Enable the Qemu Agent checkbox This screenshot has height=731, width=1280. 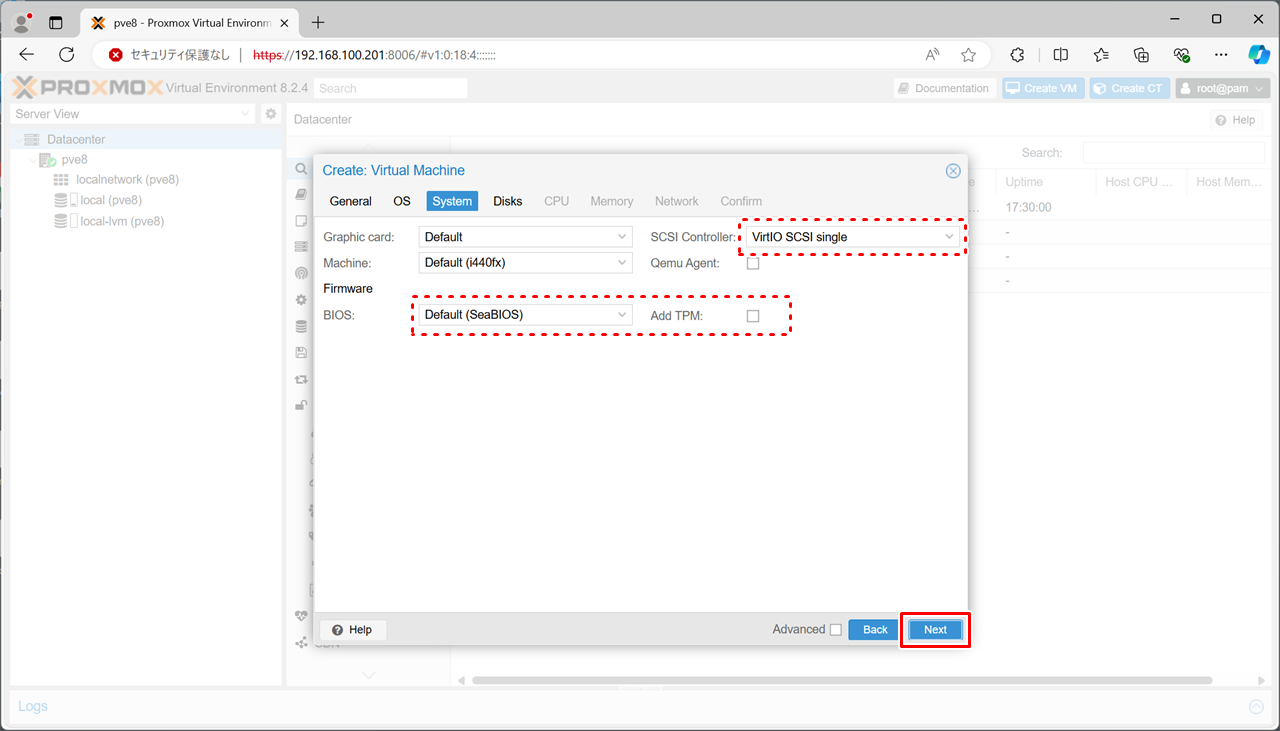[x=753, y=263]
